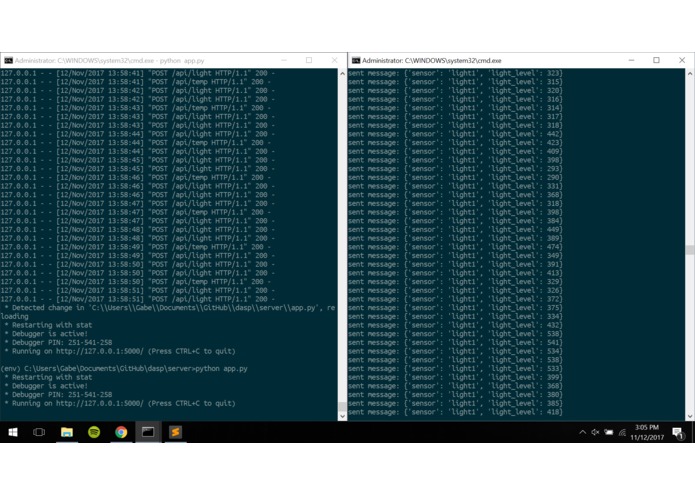Open the Action Center notification icon
The image size is (695, 494).
pos(677,433)
